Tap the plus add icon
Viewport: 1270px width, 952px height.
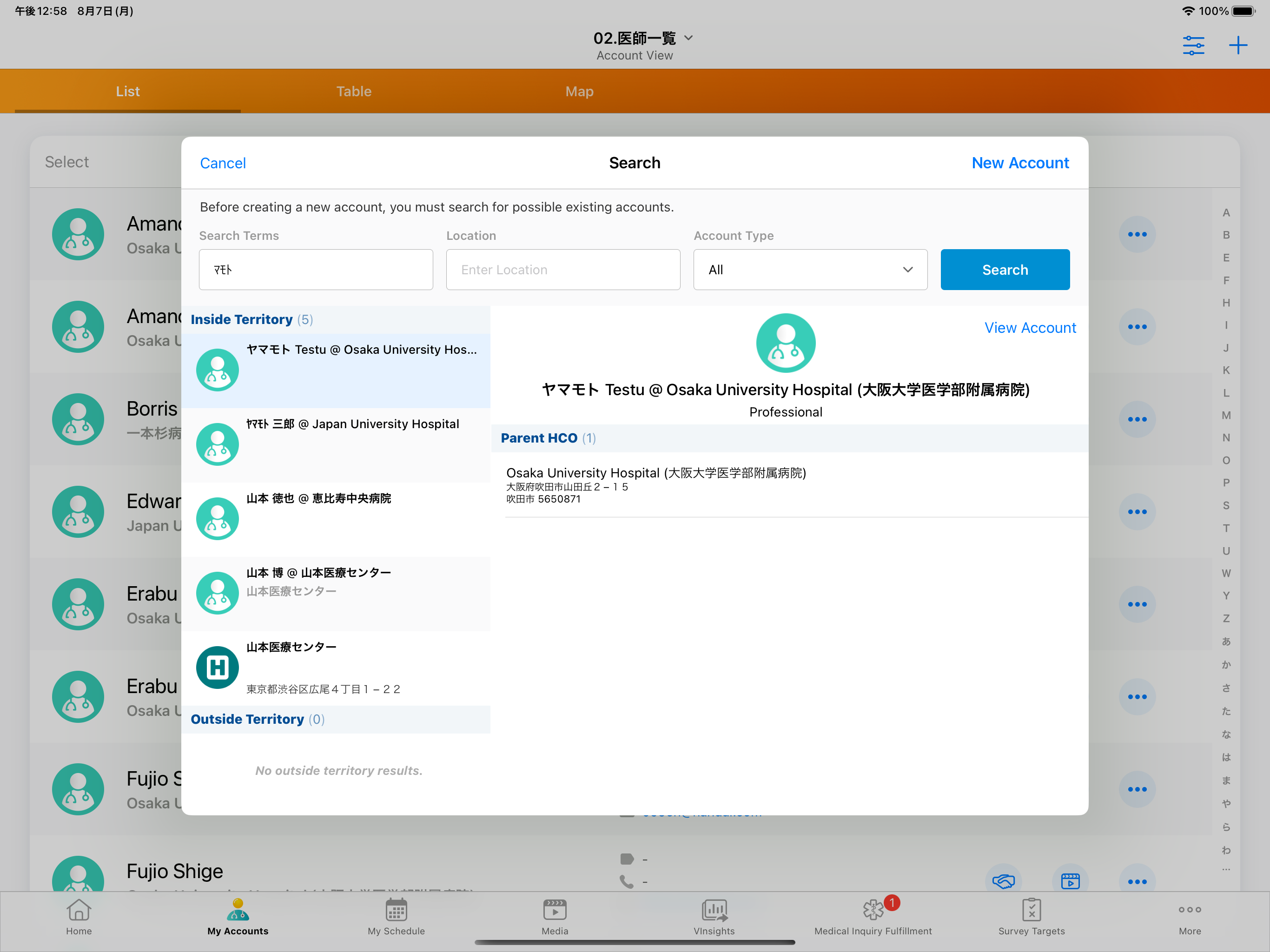click(1238, 45)
